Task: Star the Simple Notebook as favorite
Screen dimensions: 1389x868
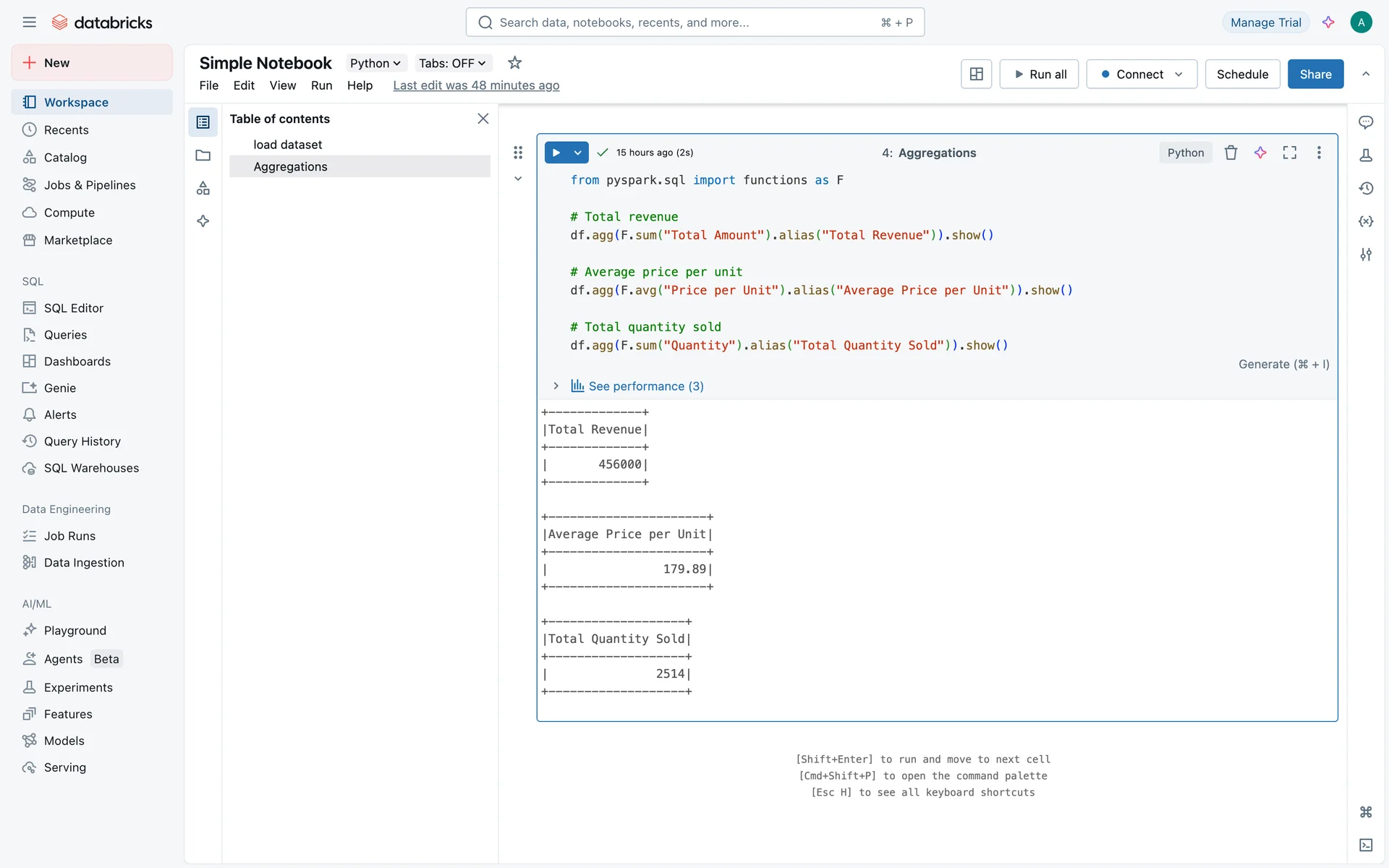Action: coord(514,63)
